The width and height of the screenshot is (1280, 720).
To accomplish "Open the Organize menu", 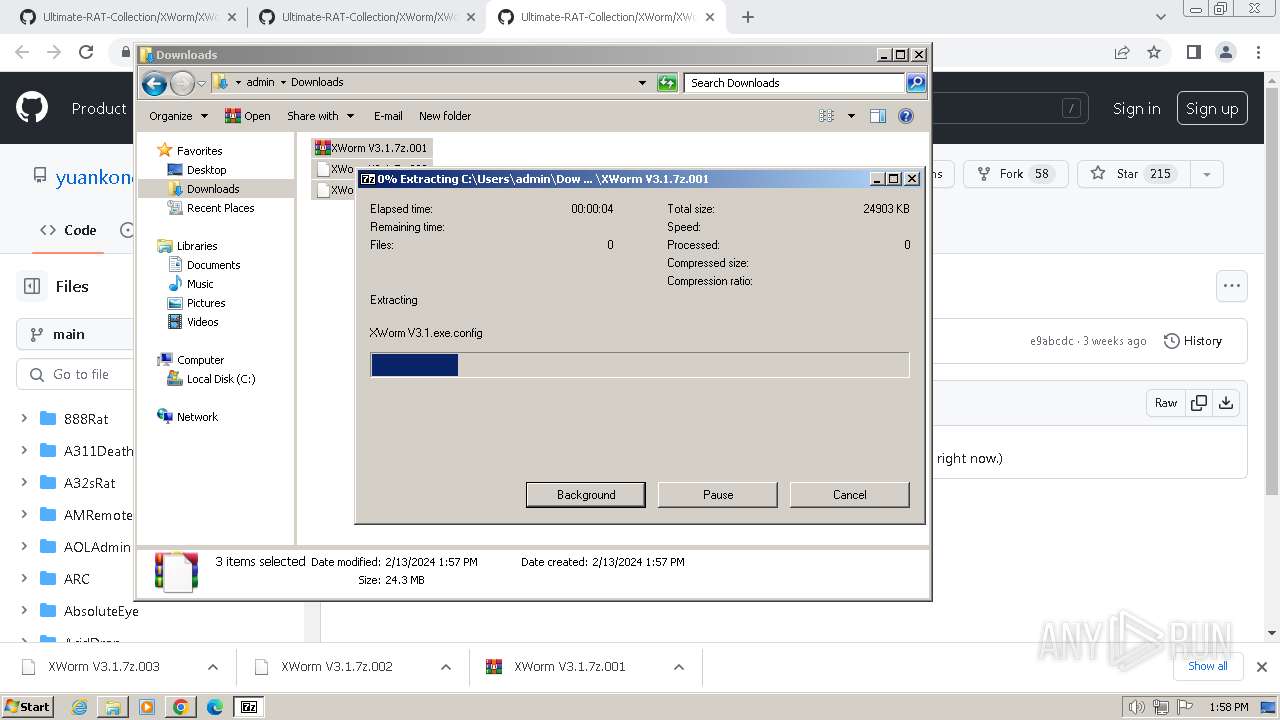I will click(x=178, y=116).
